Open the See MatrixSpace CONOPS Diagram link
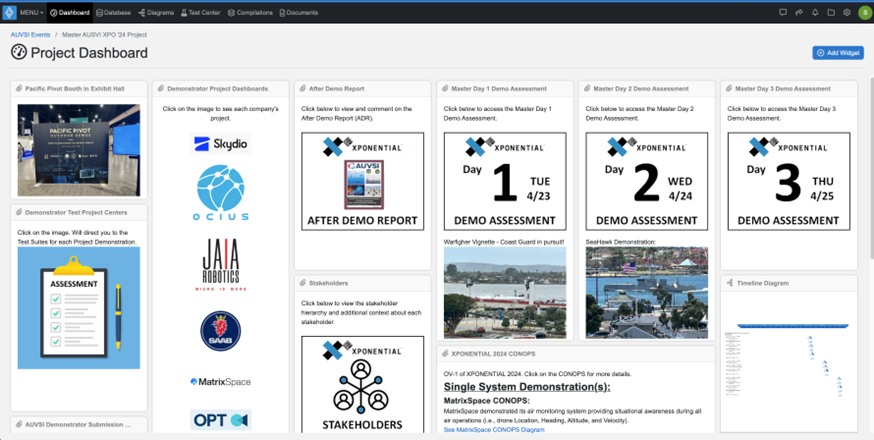874x440 pixels. [494, 429]
